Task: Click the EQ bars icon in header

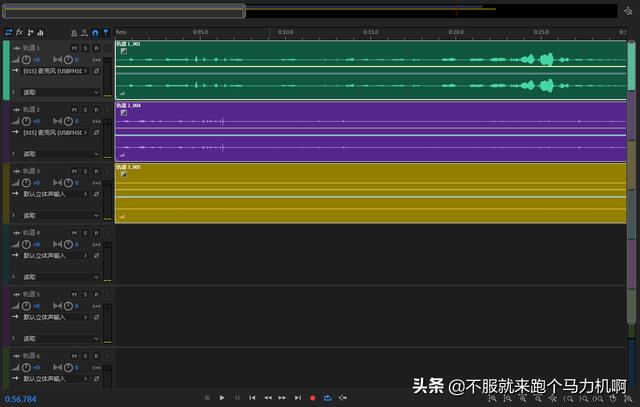Action: 41,32
